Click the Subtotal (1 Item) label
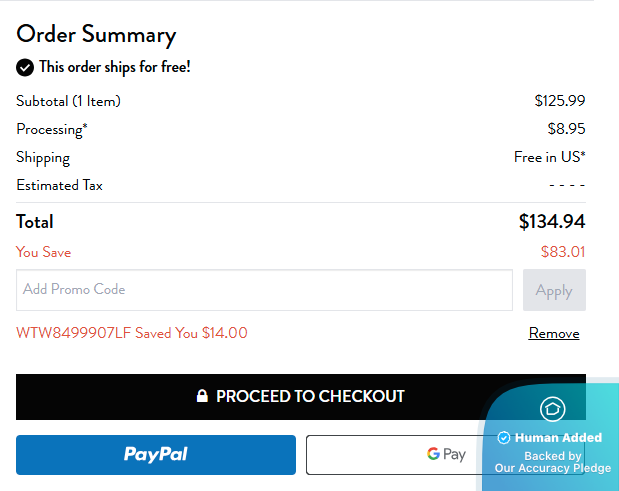The image size is (619, 491). pos(68,101)
